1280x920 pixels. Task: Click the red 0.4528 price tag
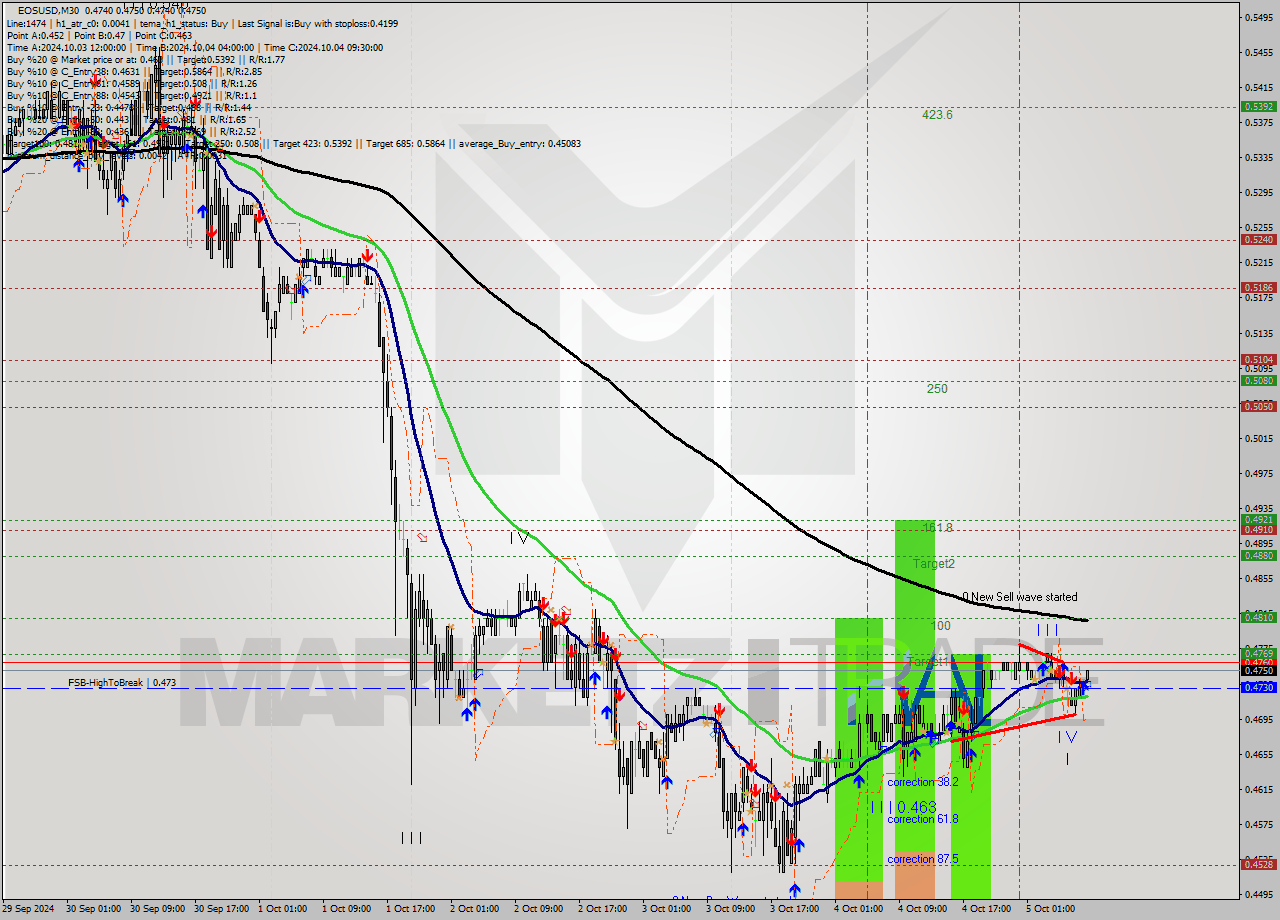tap(1258, 864)
